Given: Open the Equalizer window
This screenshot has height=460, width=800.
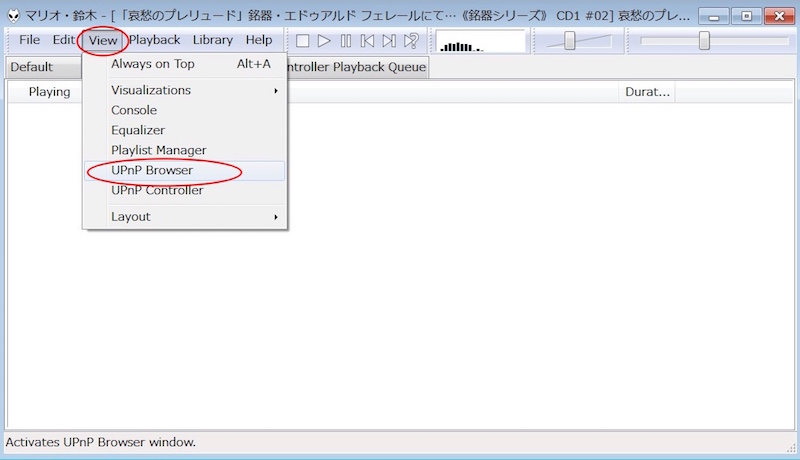Looking at the screenshot, I should tap(185, 131).
